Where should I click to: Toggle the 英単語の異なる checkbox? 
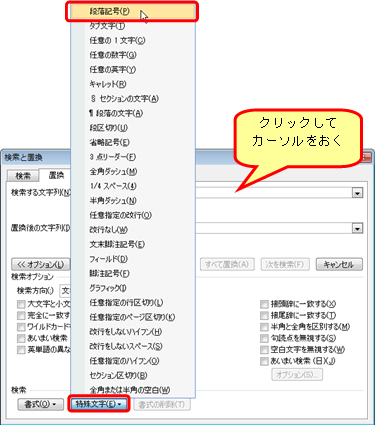tap(21, 350)
